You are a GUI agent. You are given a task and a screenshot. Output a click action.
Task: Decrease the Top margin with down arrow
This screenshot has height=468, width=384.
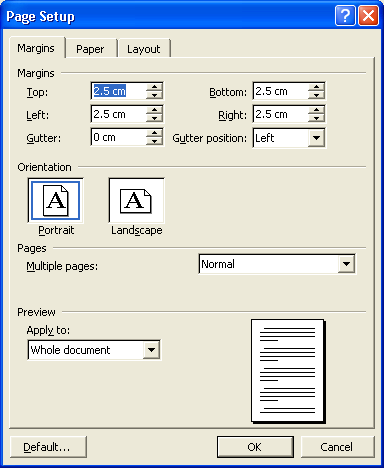pos(154,95)
